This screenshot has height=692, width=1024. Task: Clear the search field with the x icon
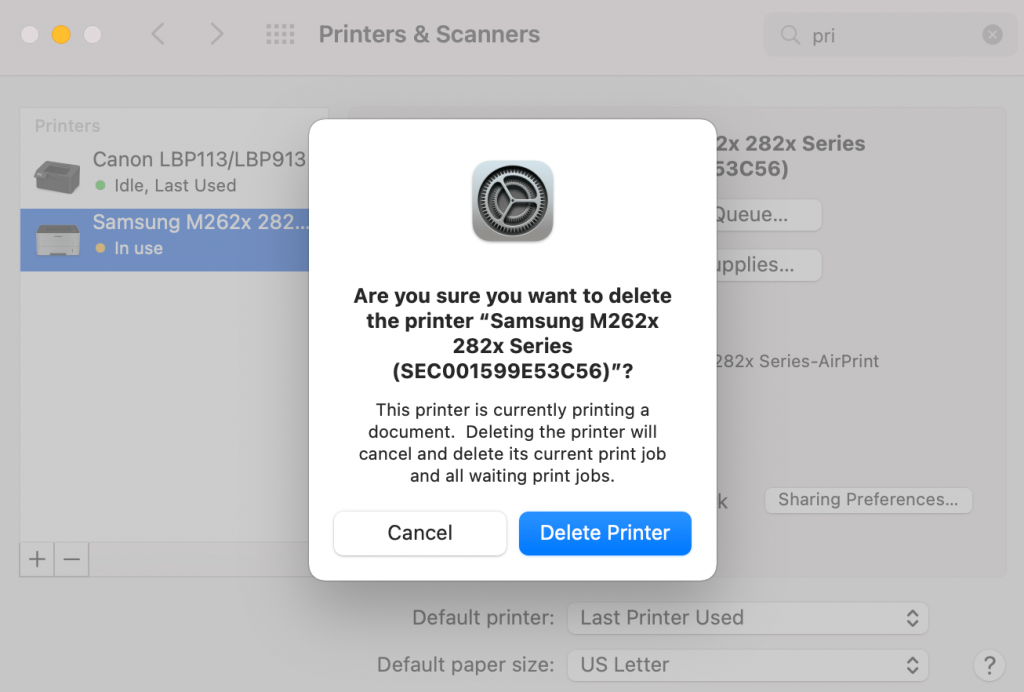(992, 35)
